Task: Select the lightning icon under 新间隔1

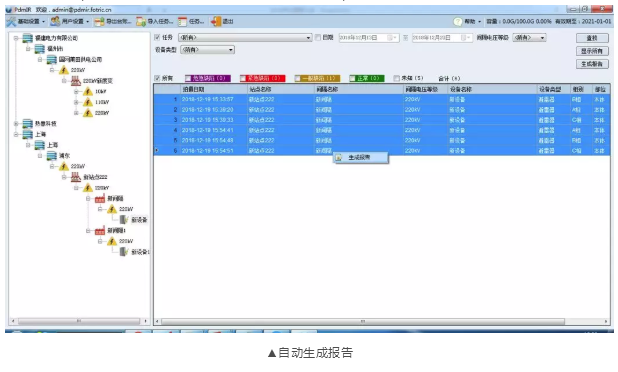Action: coord(112,241)
